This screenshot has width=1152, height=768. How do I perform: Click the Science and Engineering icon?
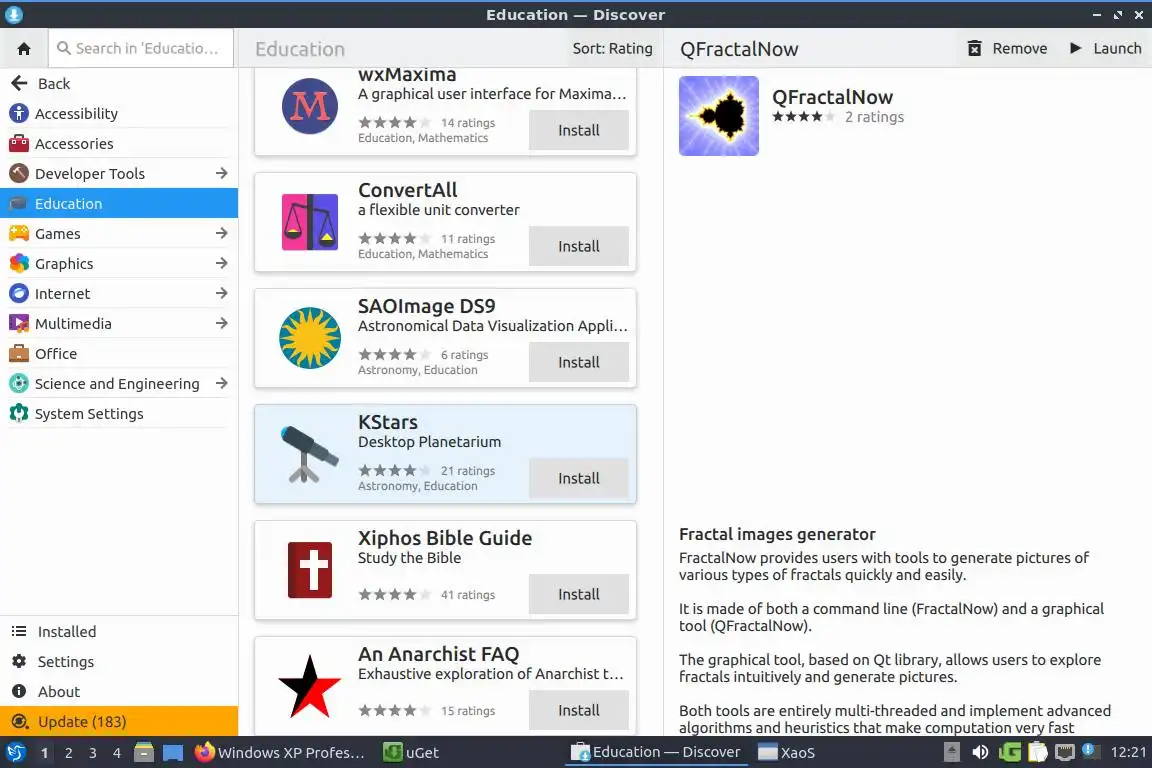18,384
